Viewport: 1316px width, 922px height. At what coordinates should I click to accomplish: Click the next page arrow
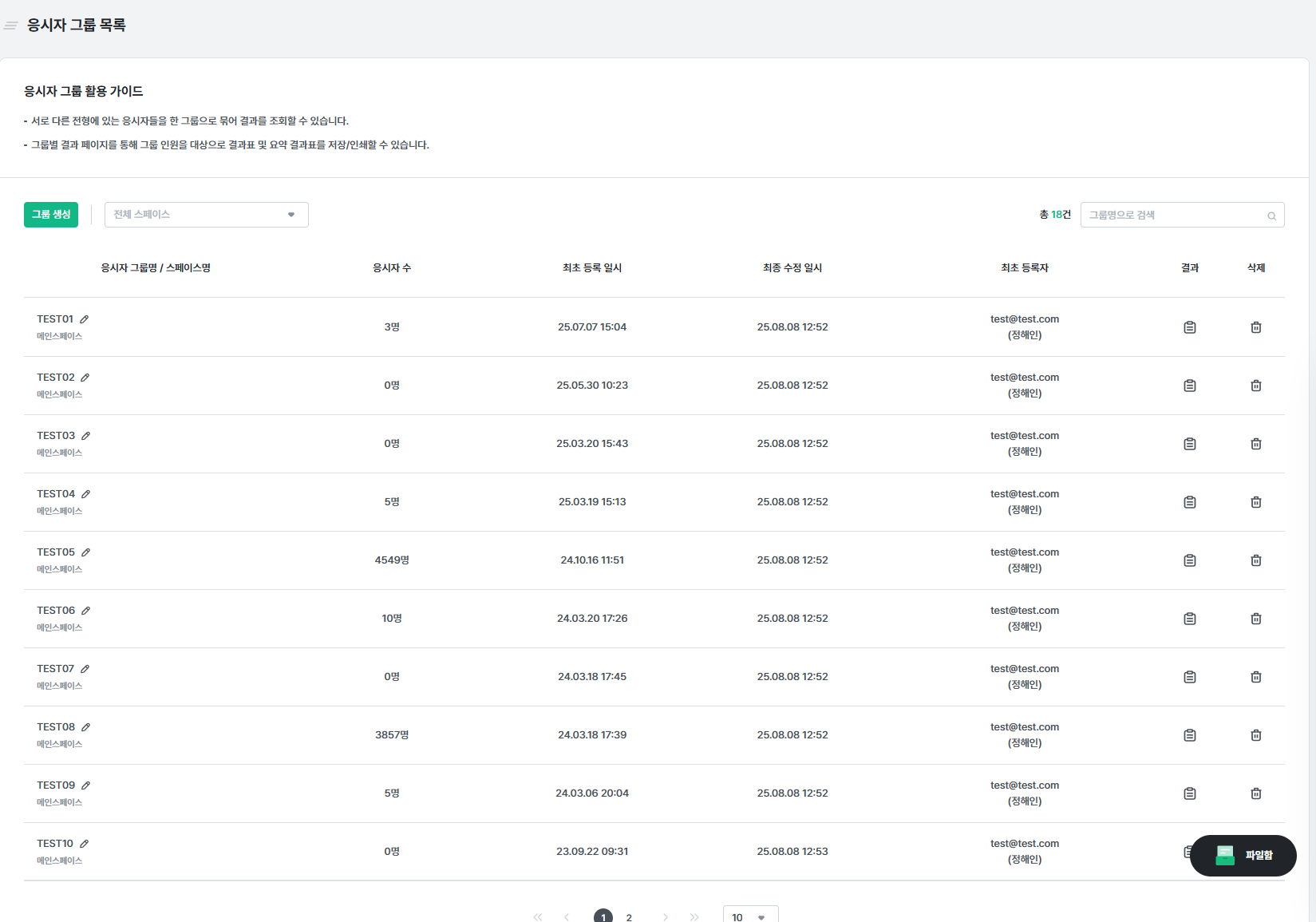tap(665, 916)
